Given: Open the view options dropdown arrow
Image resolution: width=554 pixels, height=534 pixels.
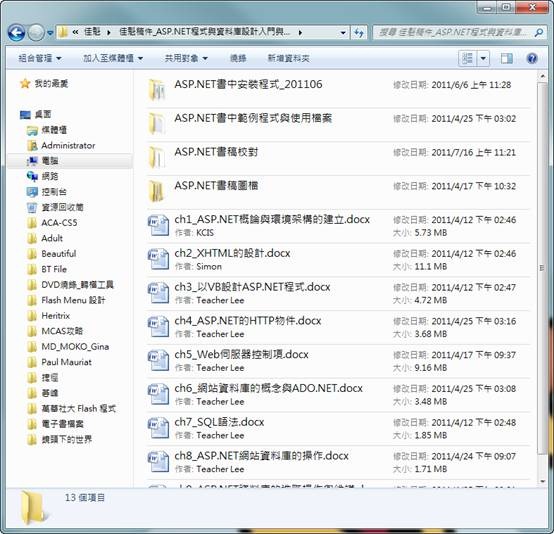Looking at the screenshot, I should coord(483,58).
